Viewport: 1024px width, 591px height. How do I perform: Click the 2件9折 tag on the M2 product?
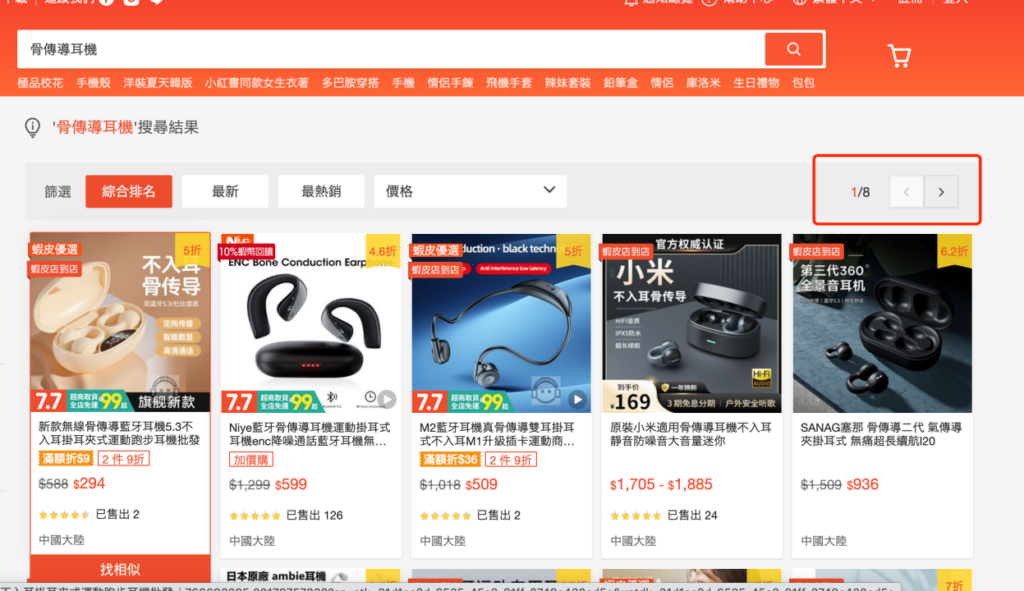[x=511, y=460]
